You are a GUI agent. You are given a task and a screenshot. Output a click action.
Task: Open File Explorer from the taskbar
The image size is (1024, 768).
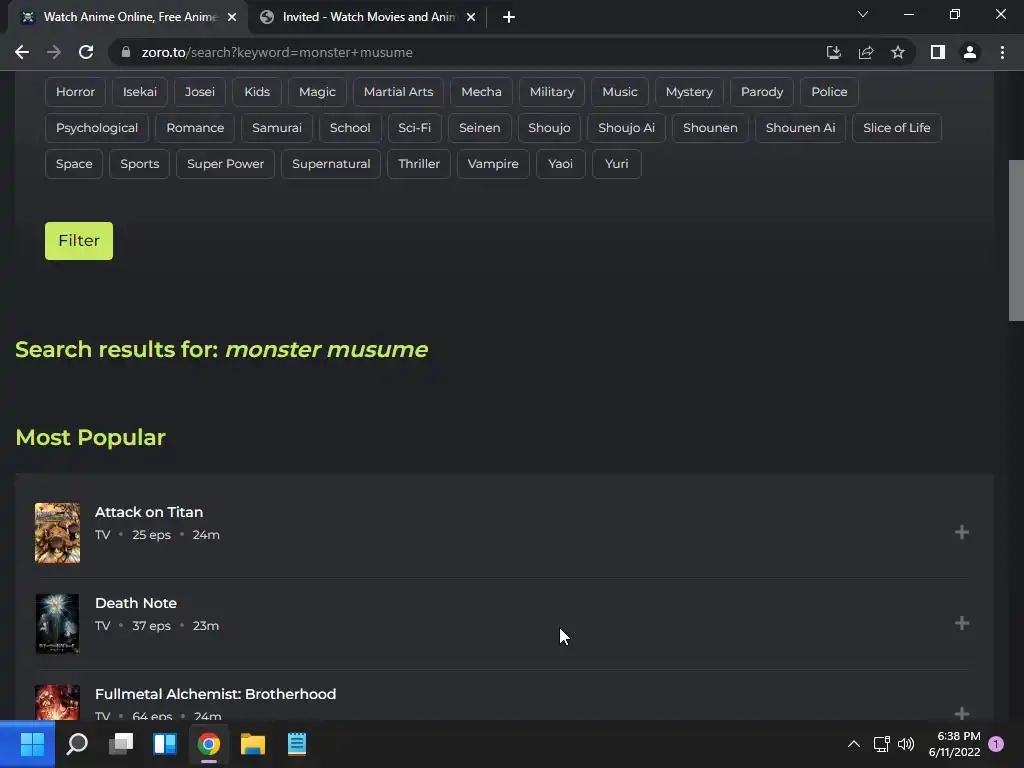coord(253,744)
